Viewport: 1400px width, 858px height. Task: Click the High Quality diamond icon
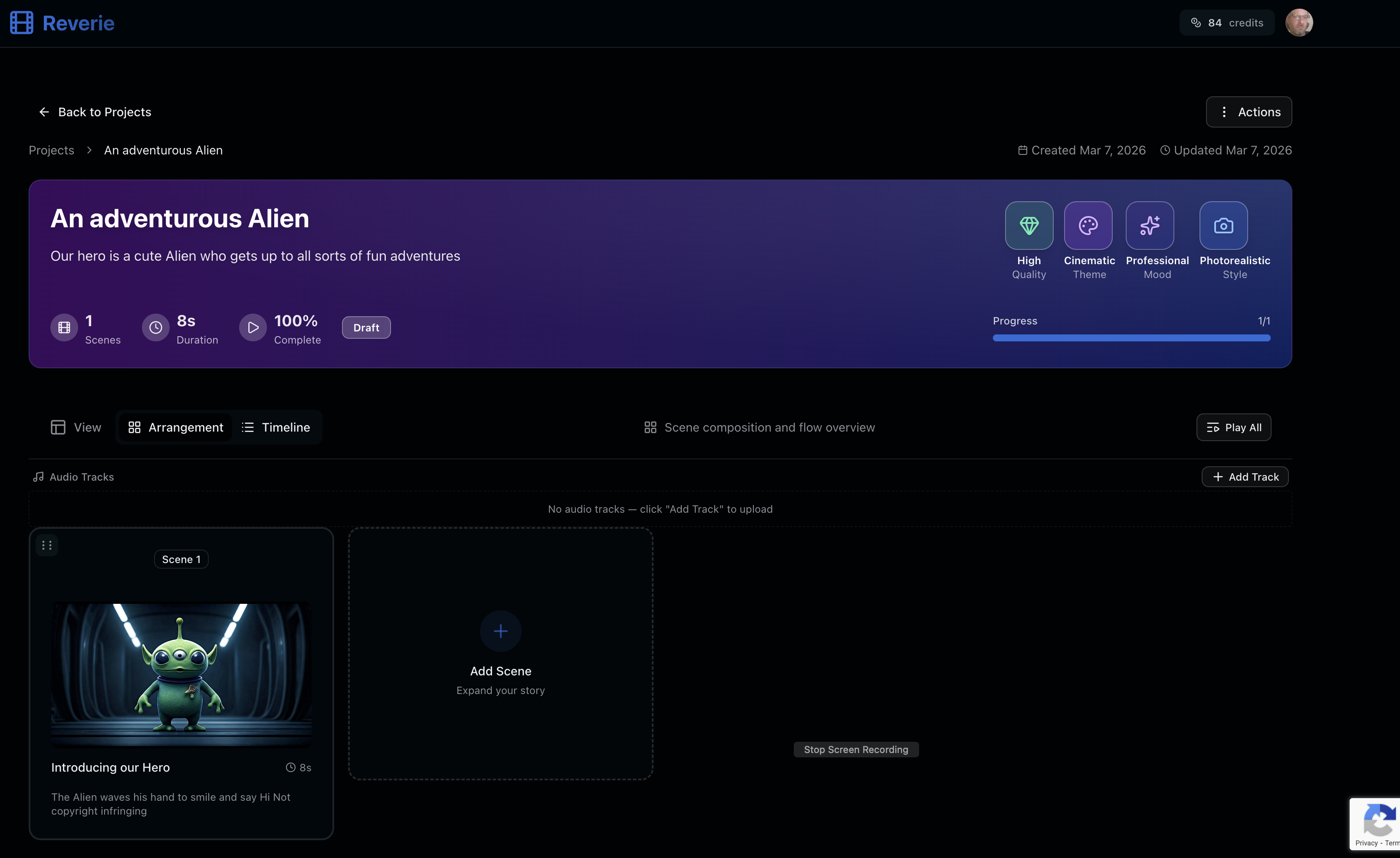pos(1029,226)
